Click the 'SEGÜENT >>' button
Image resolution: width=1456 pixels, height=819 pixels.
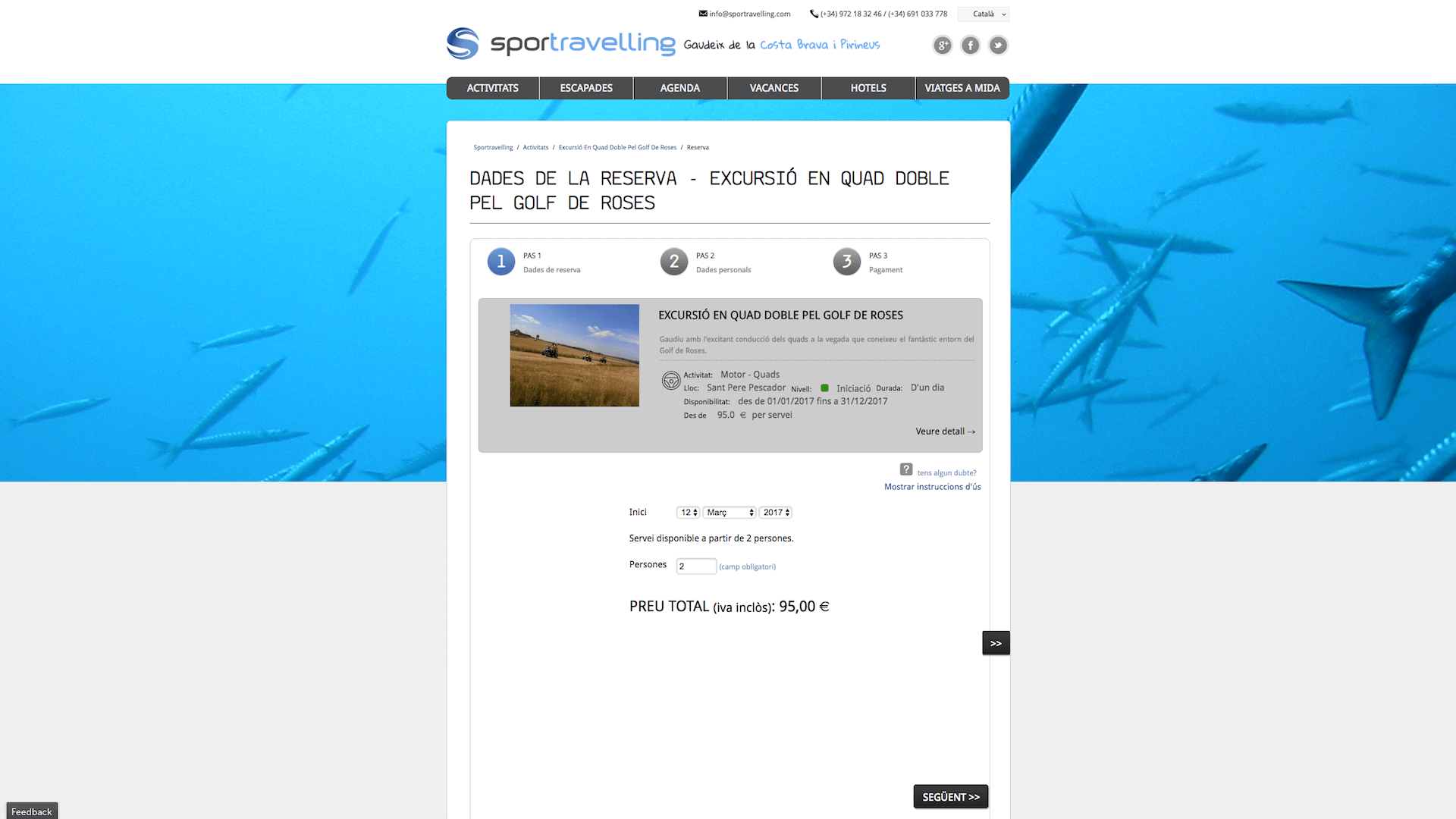950,797
